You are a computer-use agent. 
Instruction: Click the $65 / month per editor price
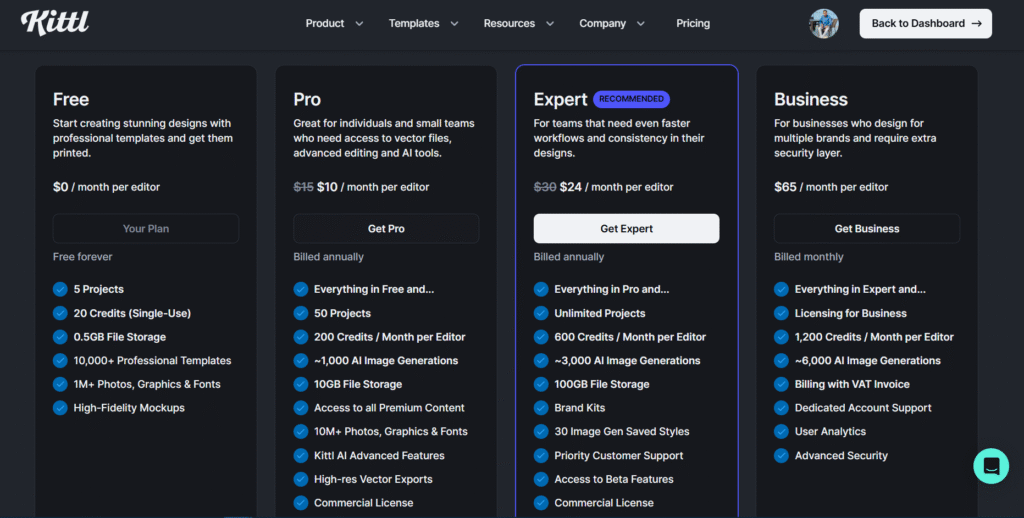point(831,187)
